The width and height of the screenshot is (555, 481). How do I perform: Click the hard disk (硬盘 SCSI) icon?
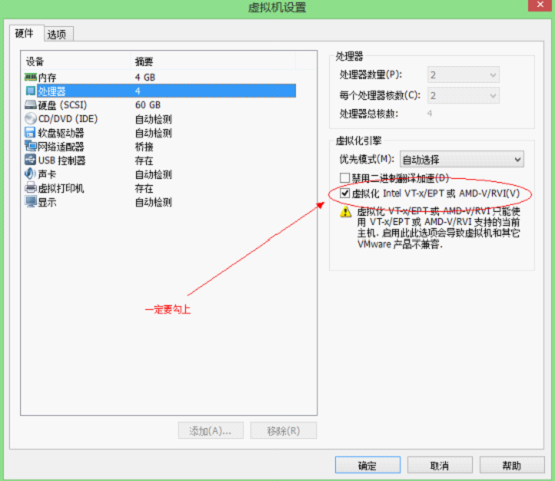pos(31,105)
